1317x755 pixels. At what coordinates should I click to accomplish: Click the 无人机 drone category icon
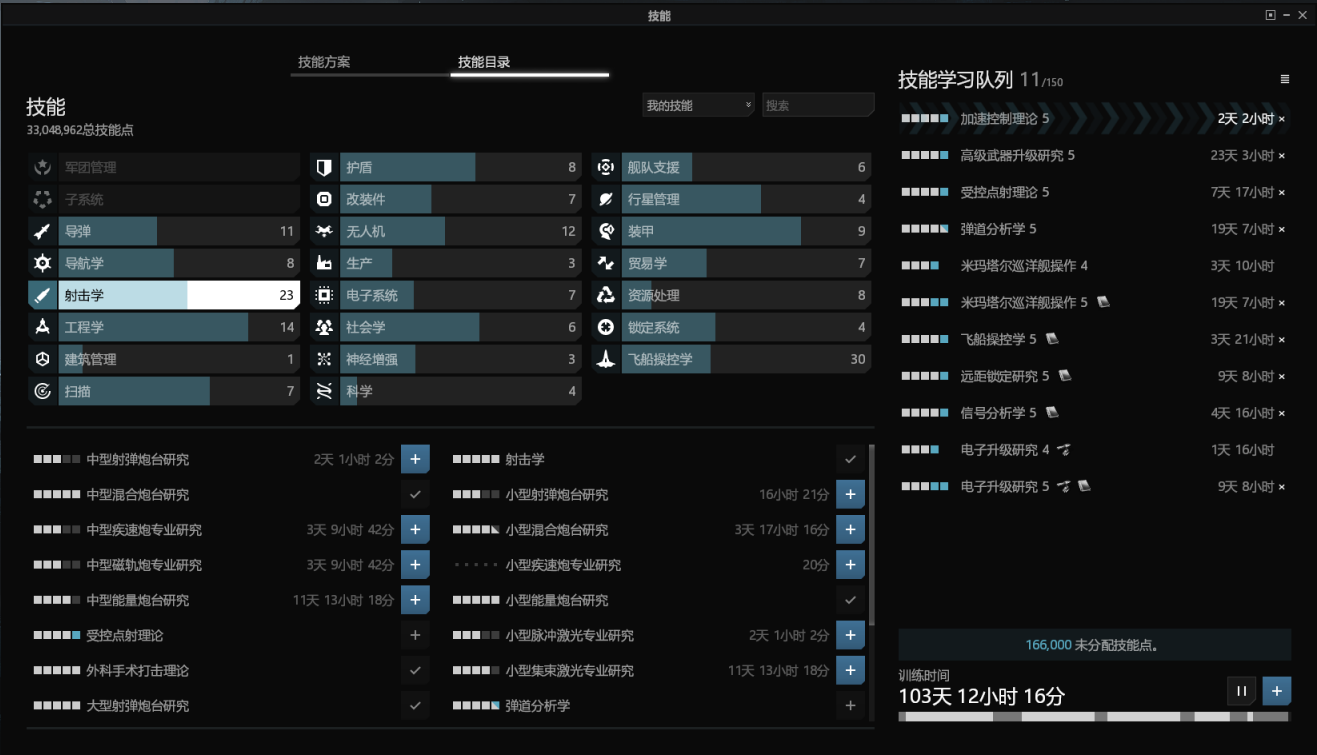point(324,232)
